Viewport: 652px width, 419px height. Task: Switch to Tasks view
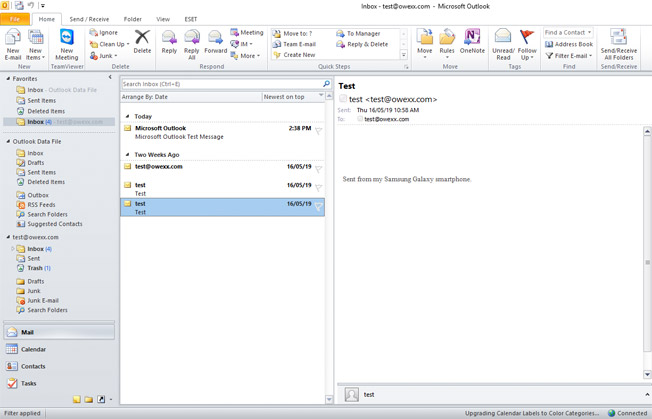pos(59,383)
